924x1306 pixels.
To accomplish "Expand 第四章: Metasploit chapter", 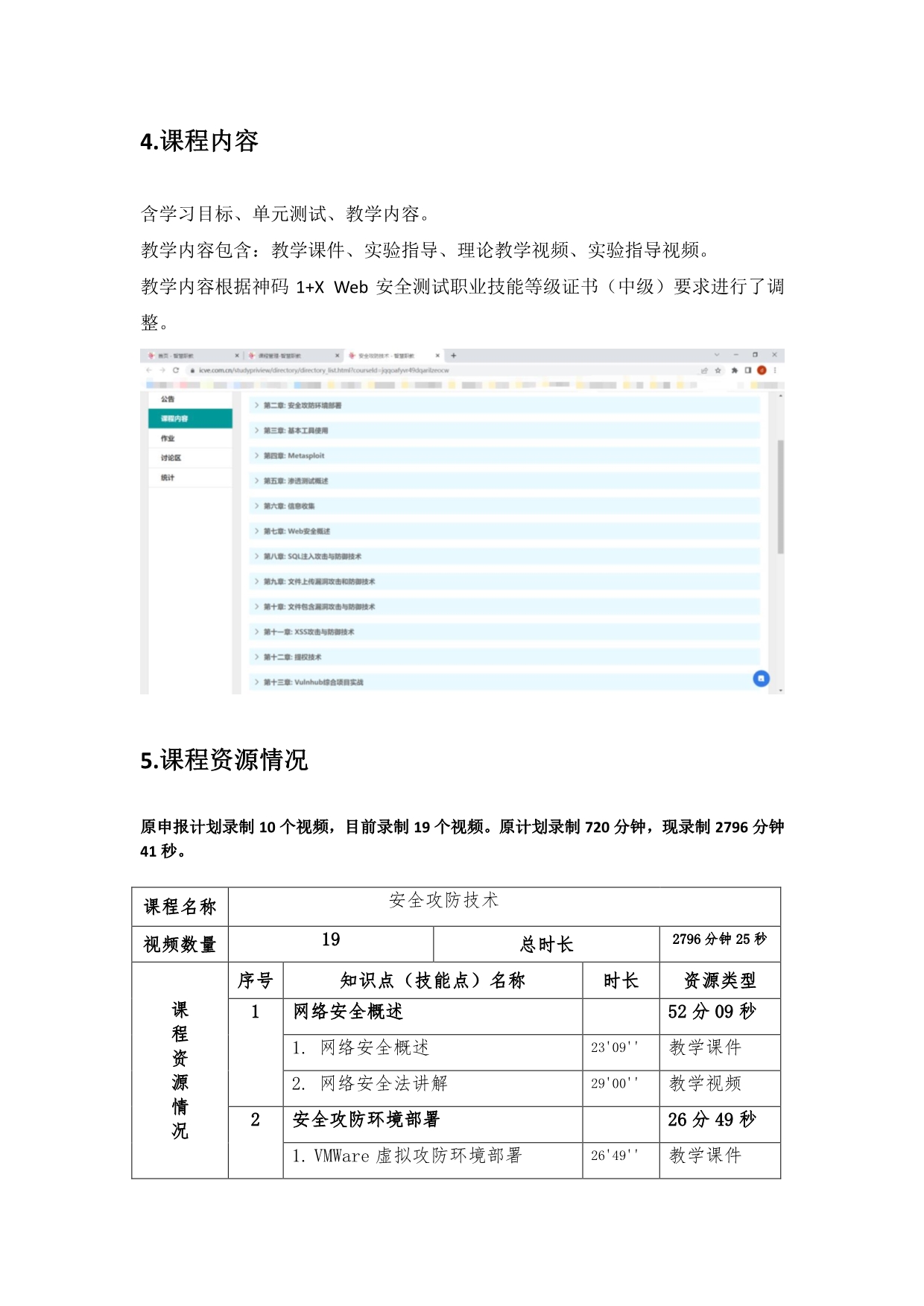I will tap(294, 456).
